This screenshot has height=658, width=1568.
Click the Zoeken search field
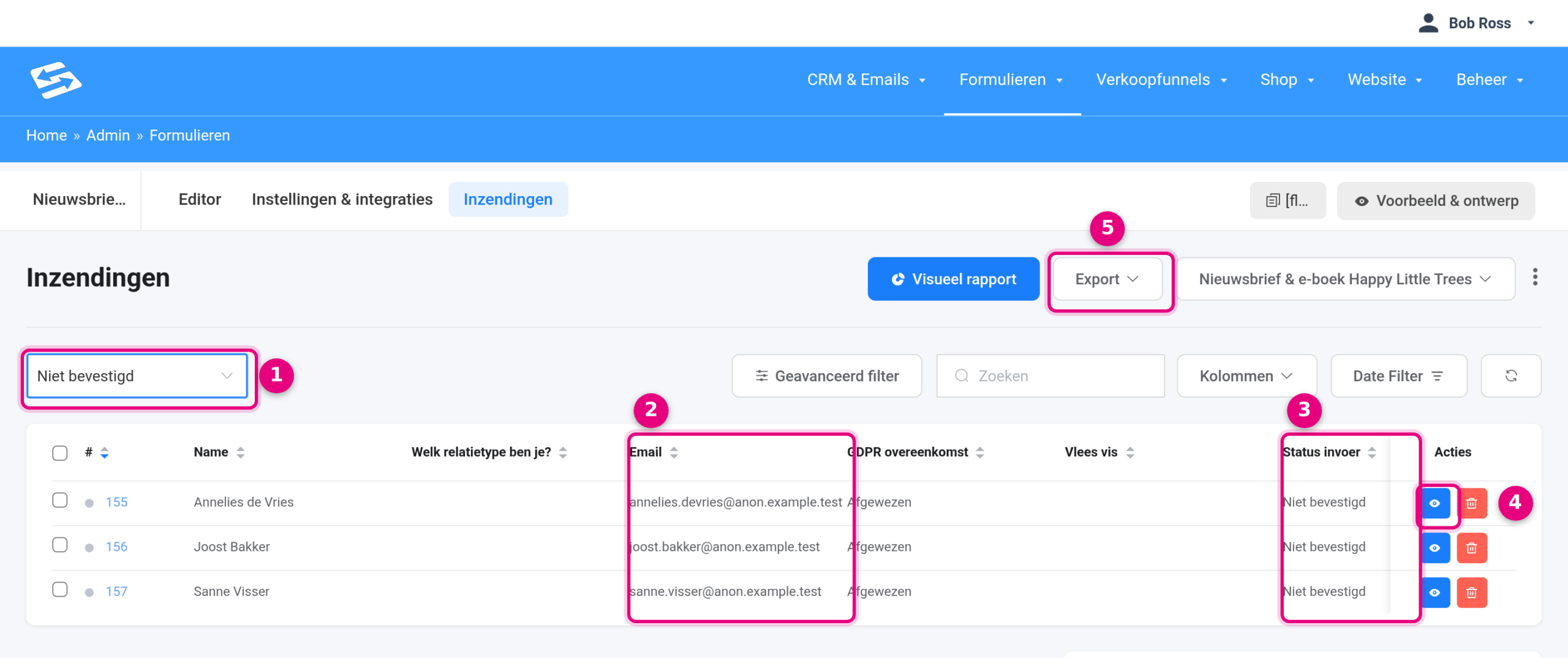point(1050,376)
